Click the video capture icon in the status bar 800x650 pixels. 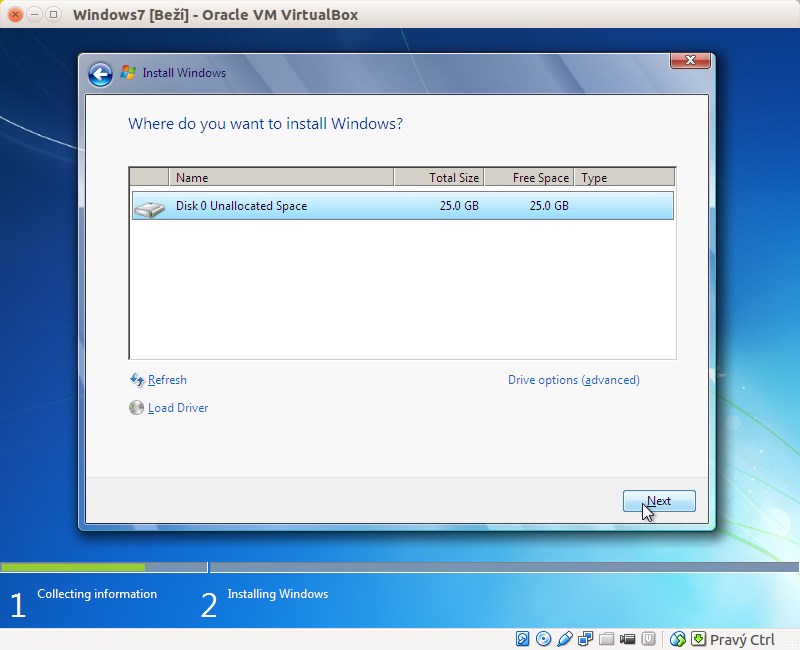tap(626, 638)
